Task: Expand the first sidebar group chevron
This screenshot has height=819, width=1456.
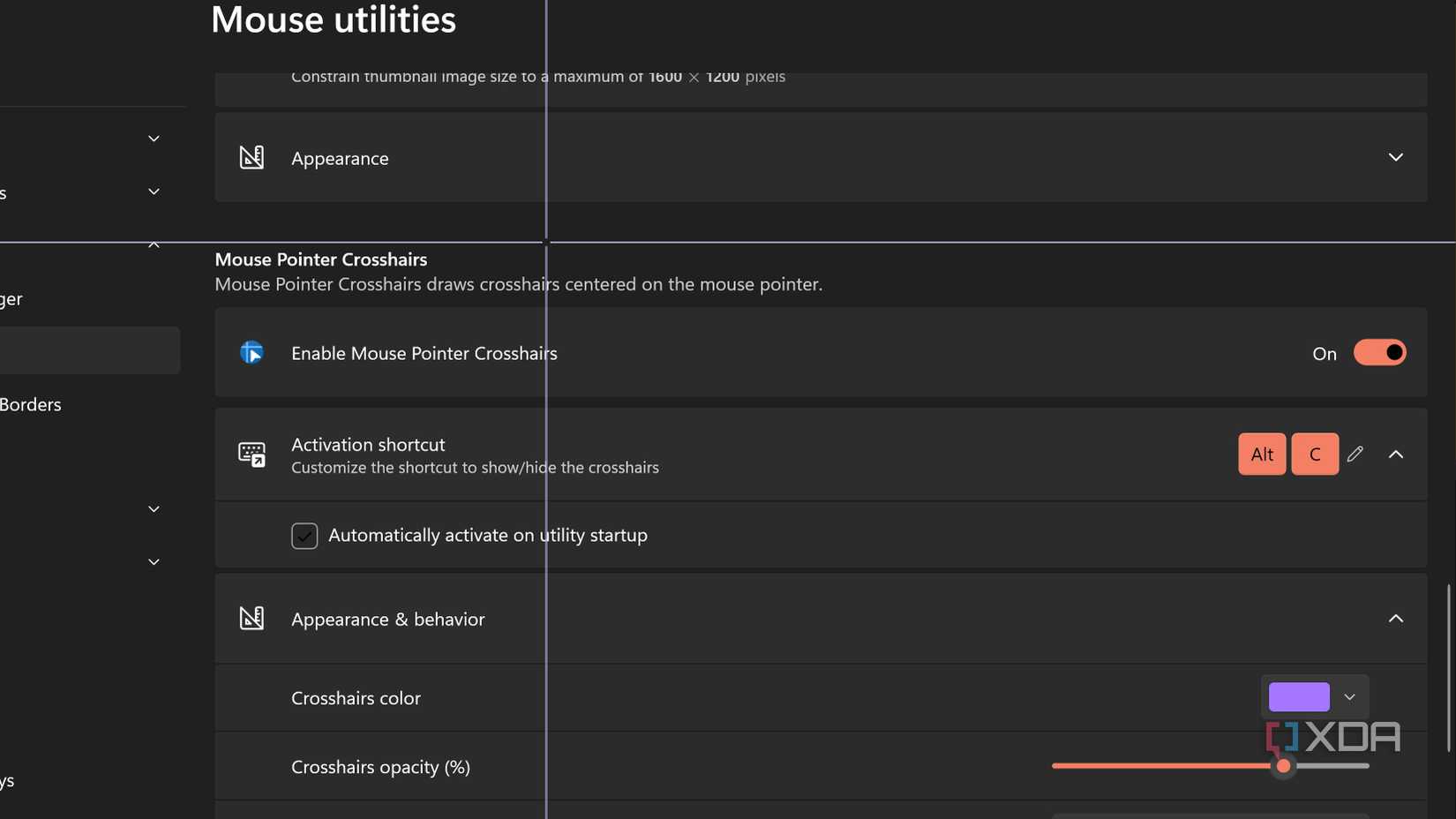Action: [154, 139]
